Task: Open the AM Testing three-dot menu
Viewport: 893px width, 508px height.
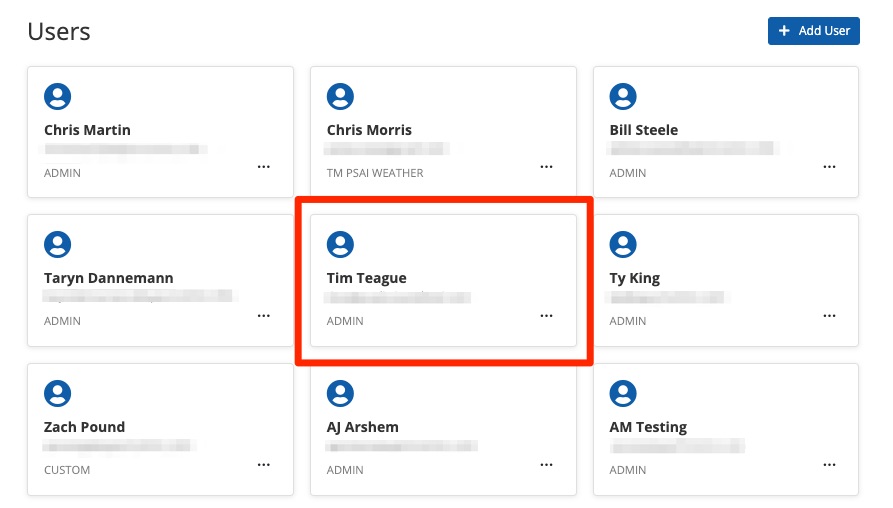Action: click(829, 464)
